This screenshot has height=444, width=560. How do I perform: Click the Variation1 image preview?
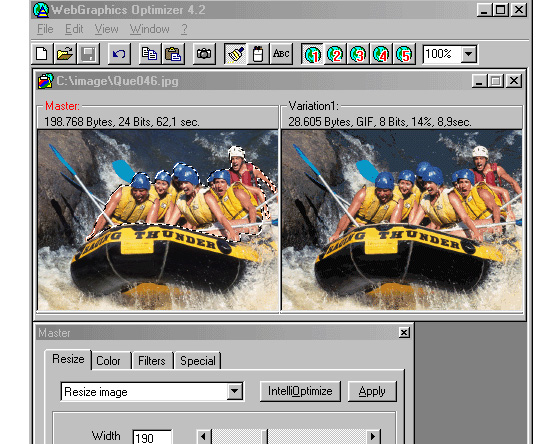pos(402,220)
